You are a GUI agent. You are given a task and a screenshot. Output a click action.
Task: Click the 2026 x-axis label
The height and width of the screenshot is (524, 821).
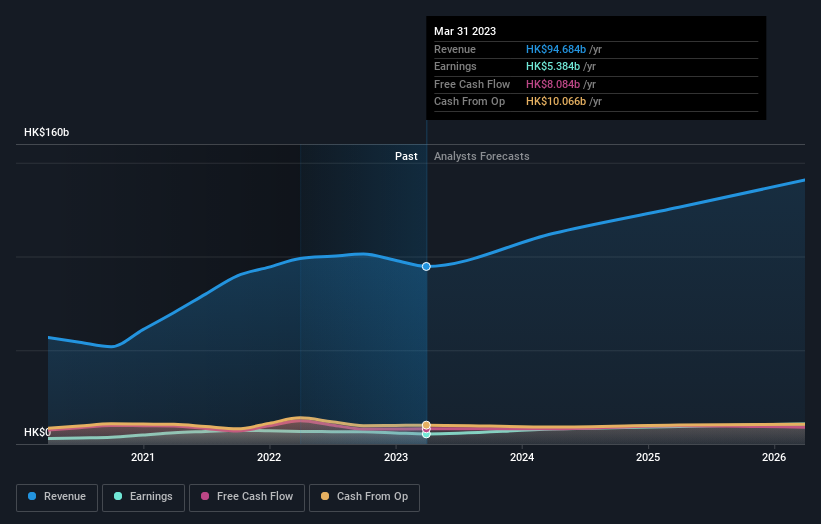774,458
